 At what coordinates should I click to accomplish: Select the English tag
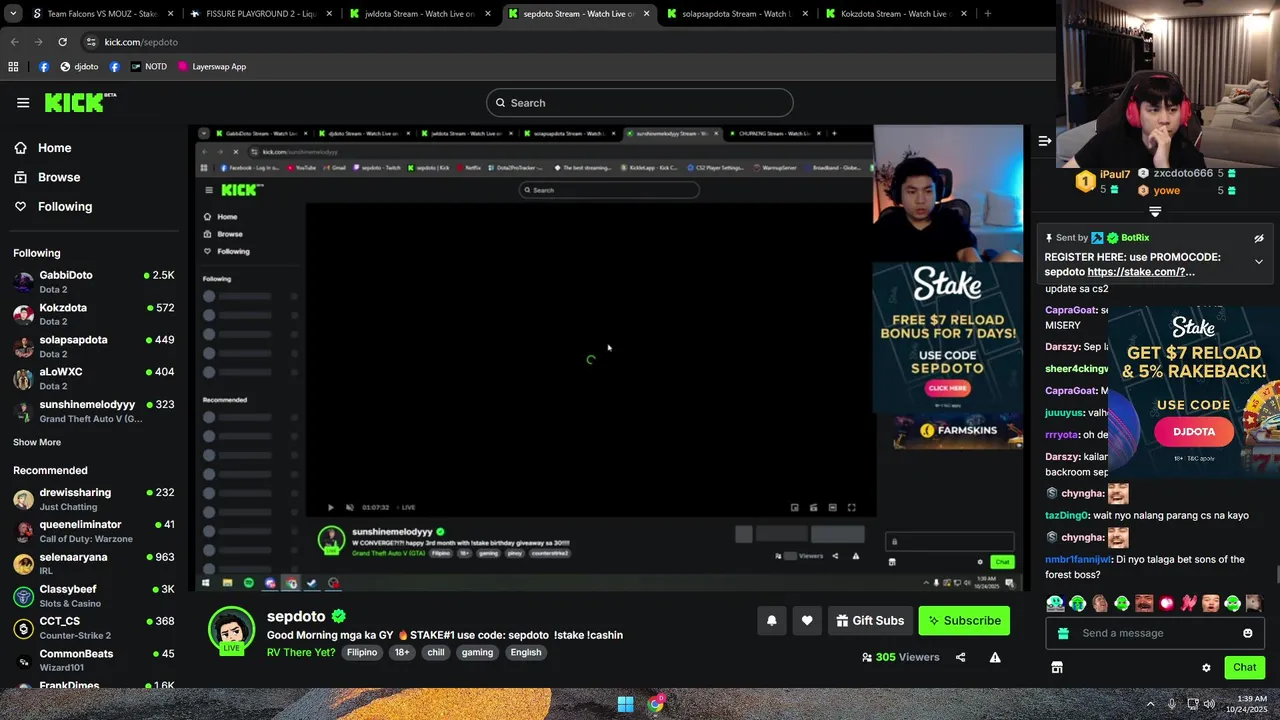(x=526, y=652)
